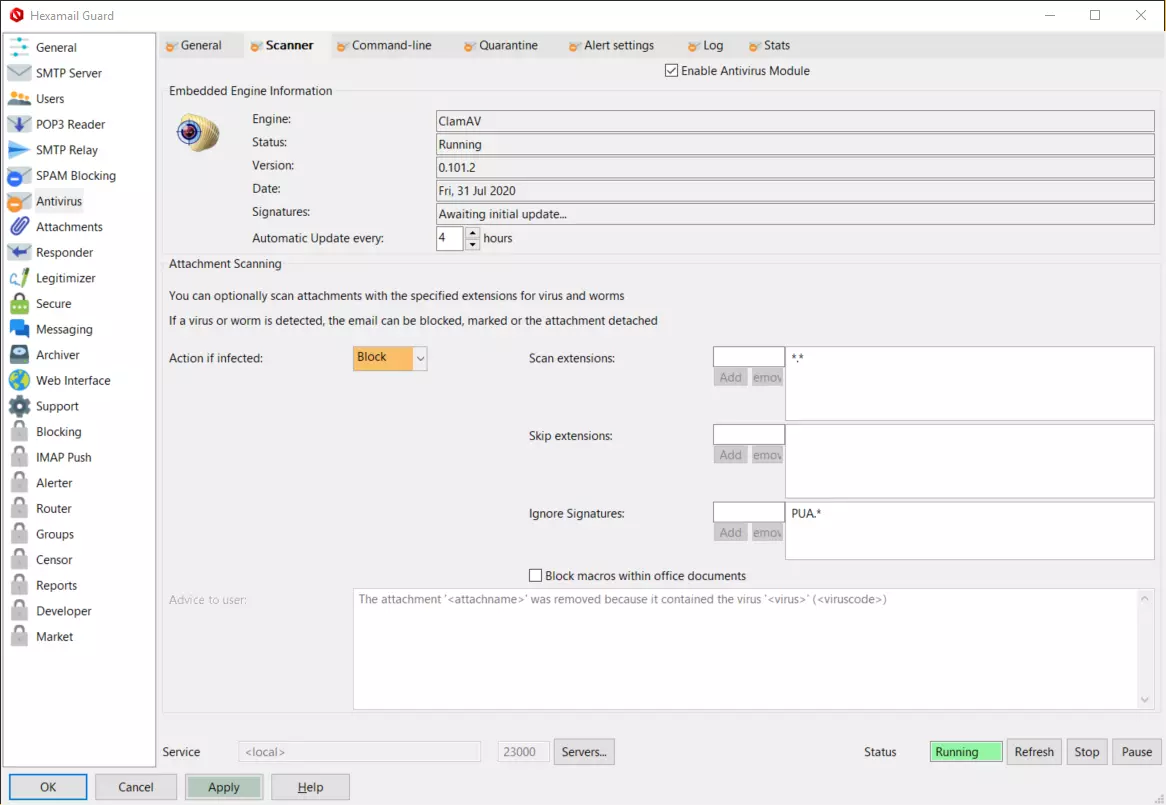
Task: Click the Servers... button
Action: tap(584, 752)
